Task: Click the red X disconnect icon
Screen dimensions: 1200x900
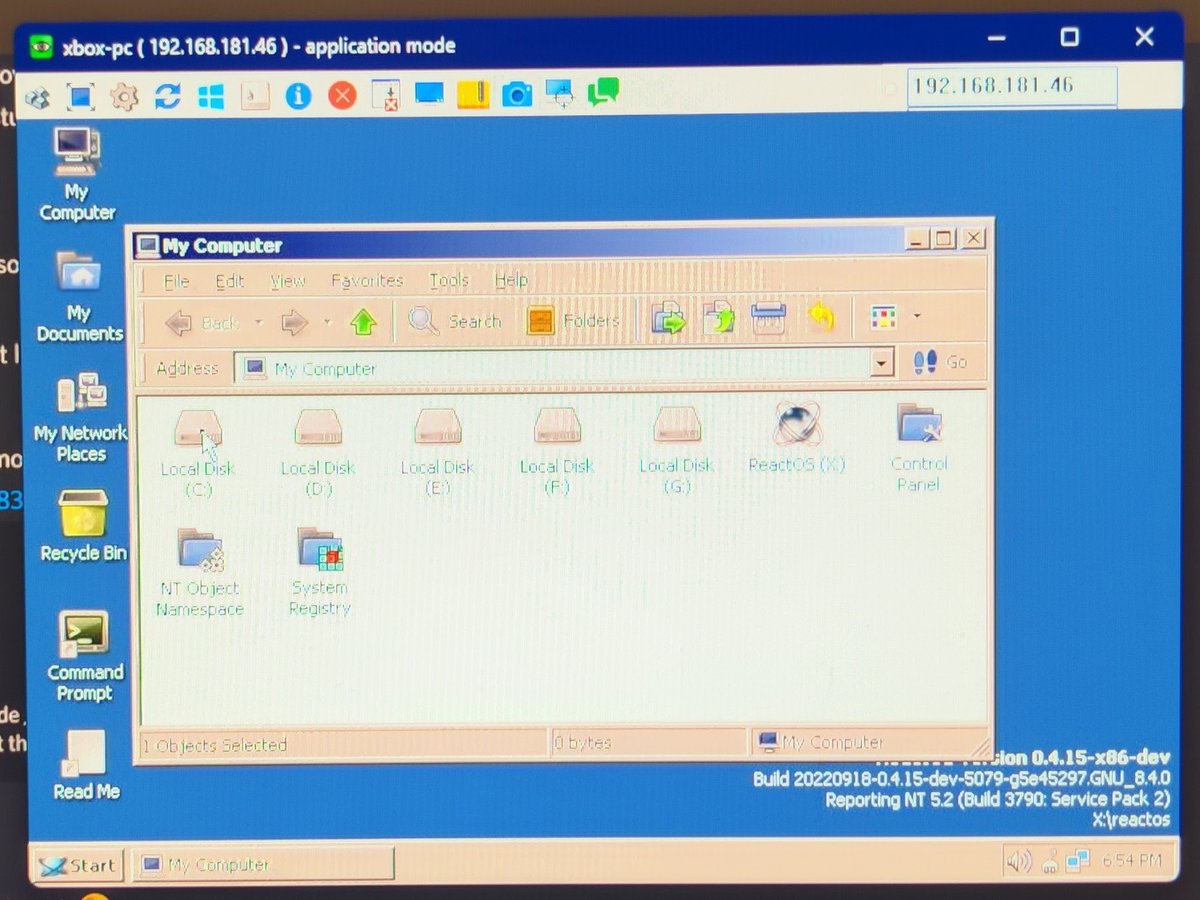Action: 342,96
